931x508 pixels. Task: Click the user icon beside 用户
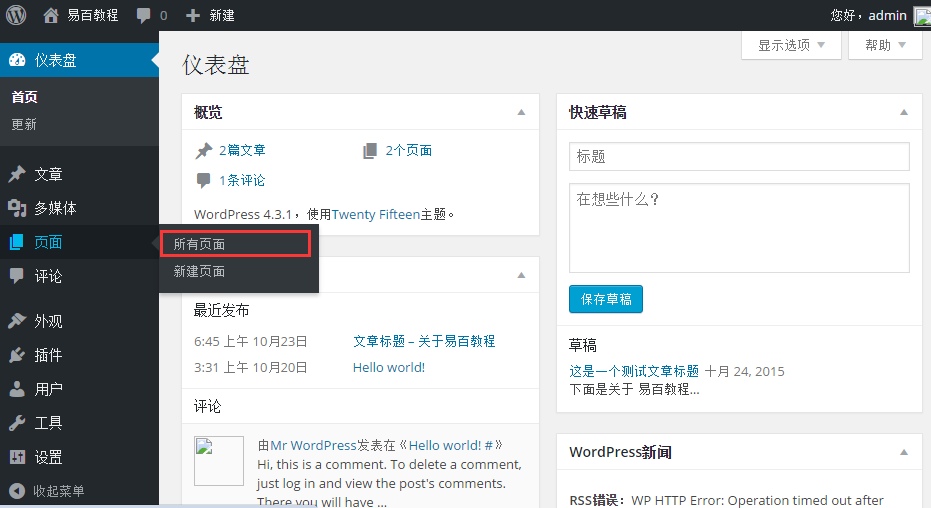tap(17, 389)
